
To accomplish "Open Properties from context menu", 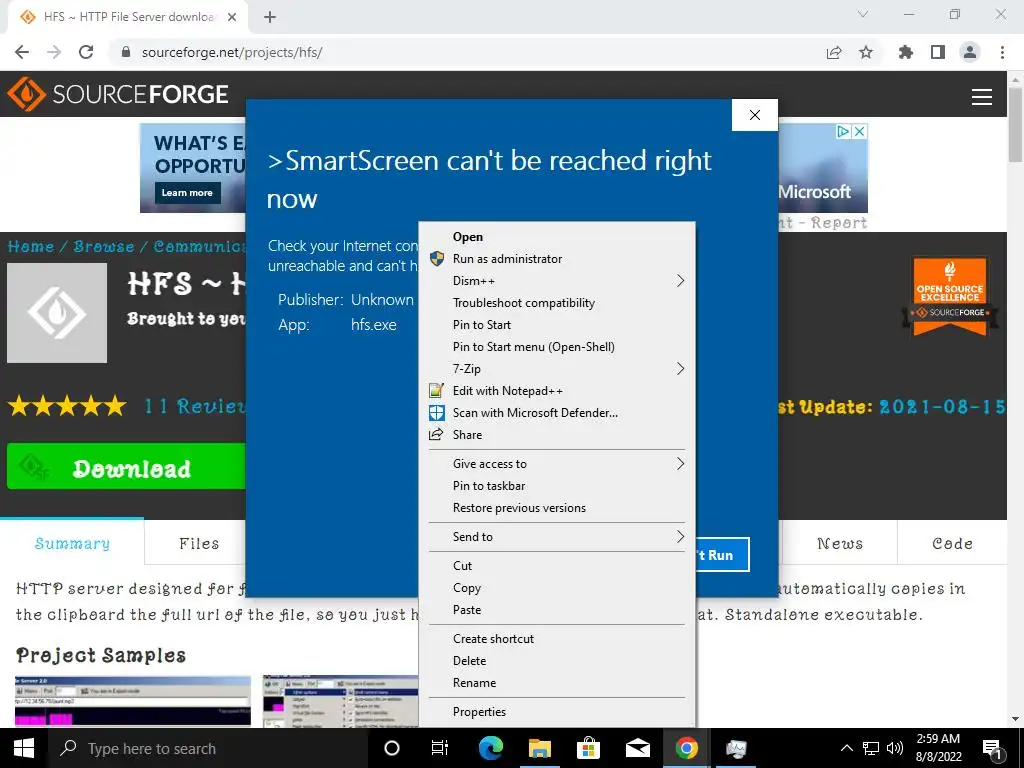I will [557, 712].
